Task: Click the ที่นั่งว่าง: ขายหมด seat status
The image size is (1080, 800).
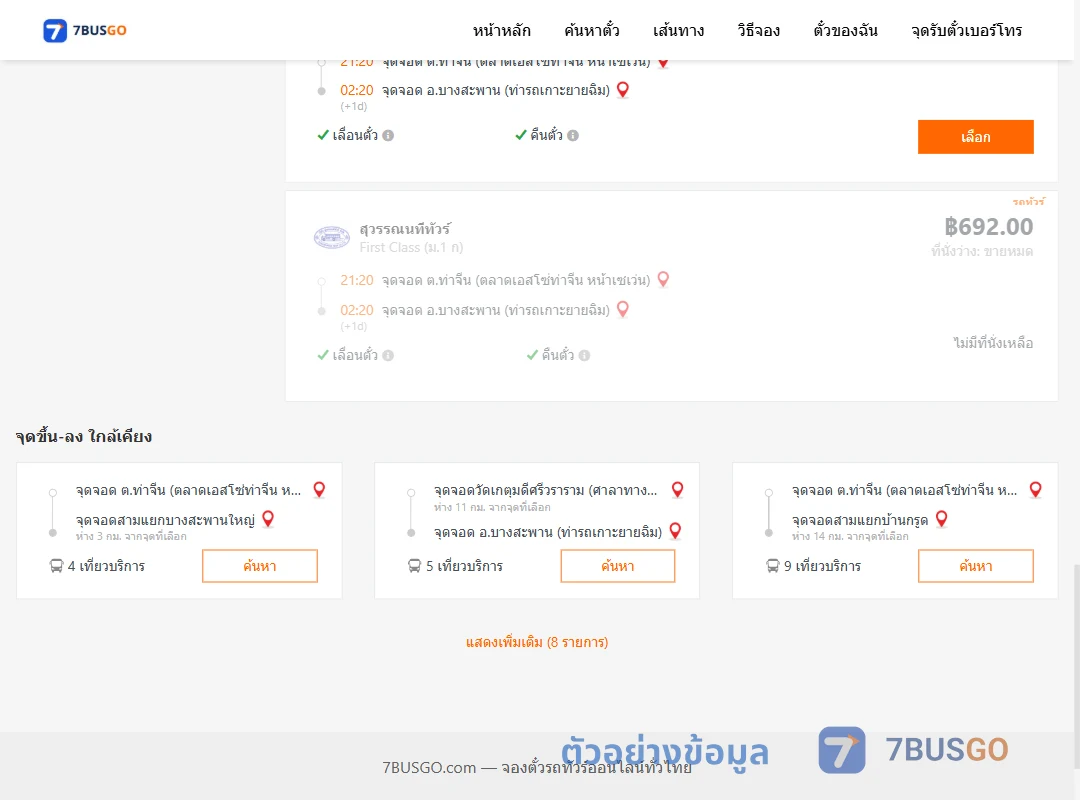Action: pos(982,252)
